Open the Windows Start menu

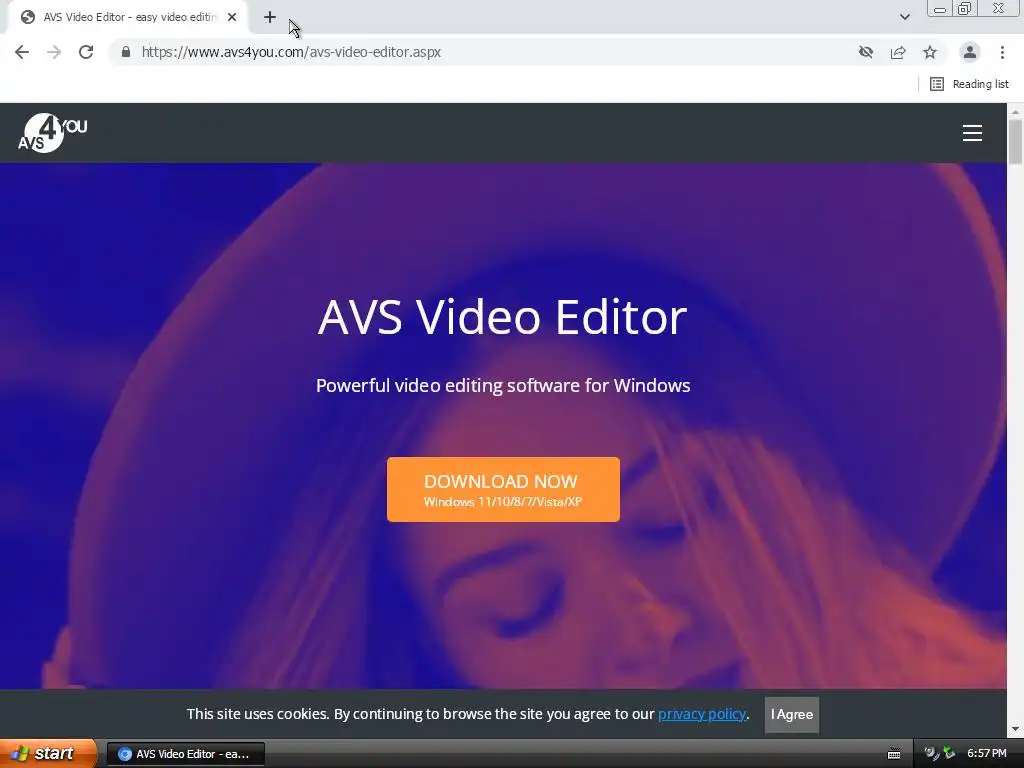pyautogui.click(x=47, y=754)
